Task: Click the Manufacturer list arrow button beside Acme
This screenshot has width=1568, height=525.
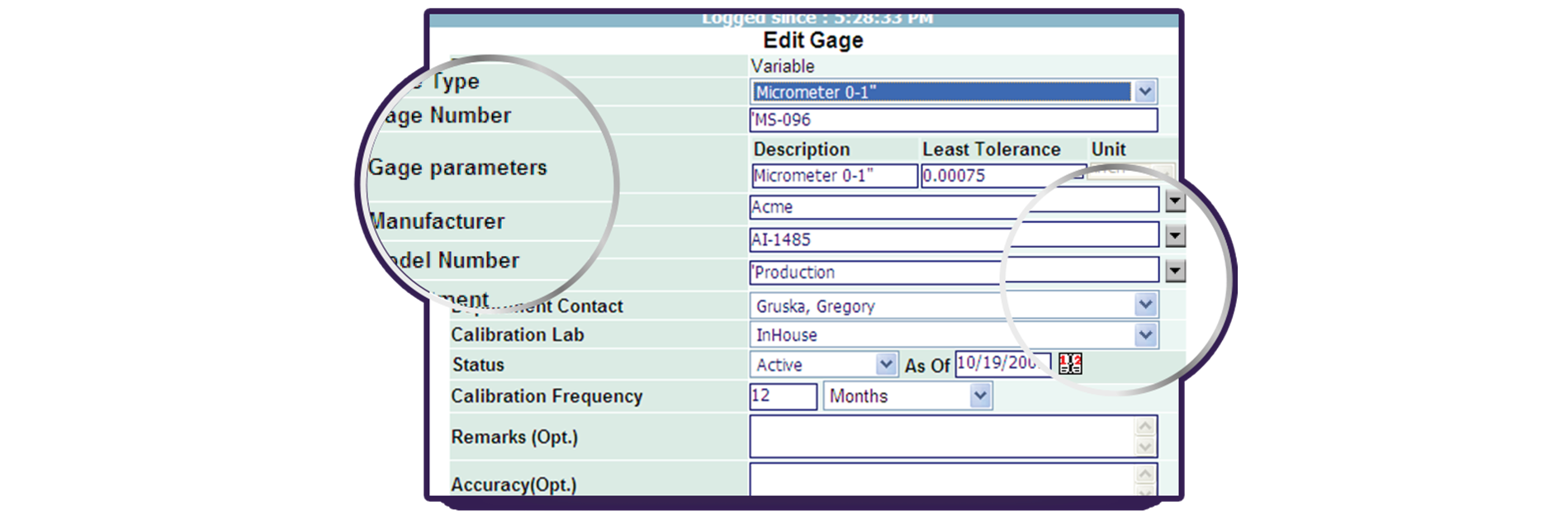Action: 1175,201
